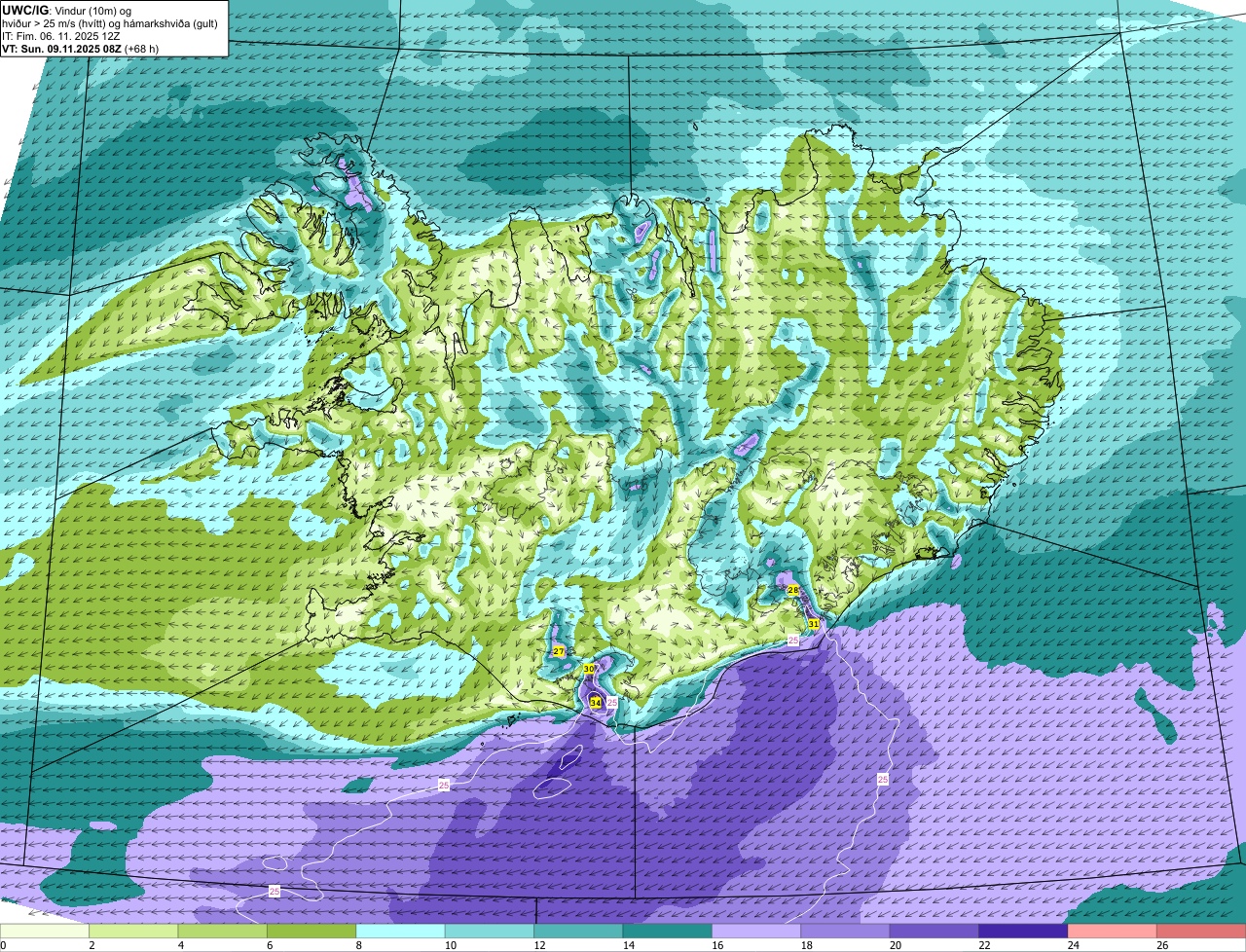Click the legend scale value 20
This screenshot has width=1246, height=952.
(896, 945)
